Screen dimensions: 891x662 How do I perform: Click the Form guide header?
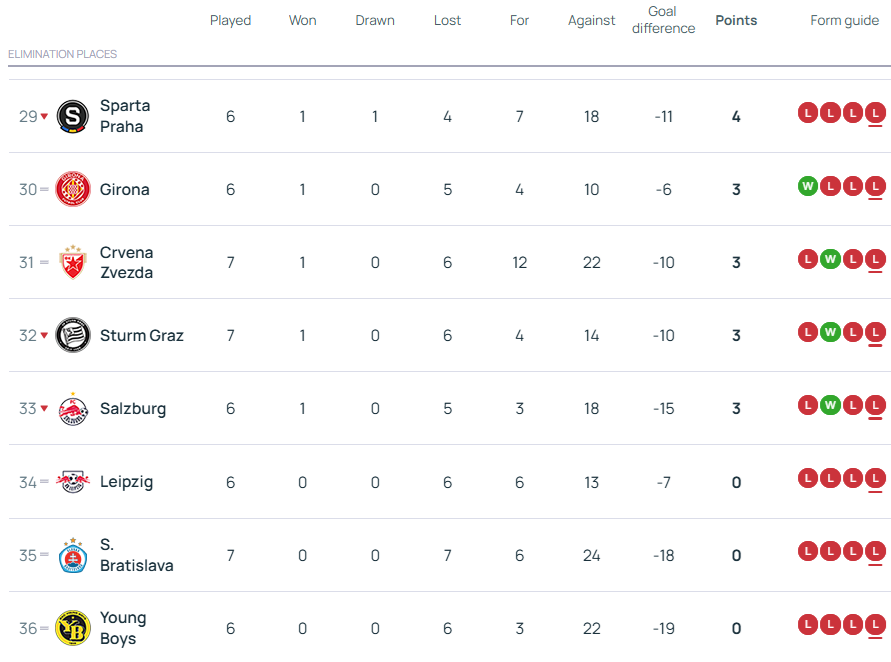point(844,20)
